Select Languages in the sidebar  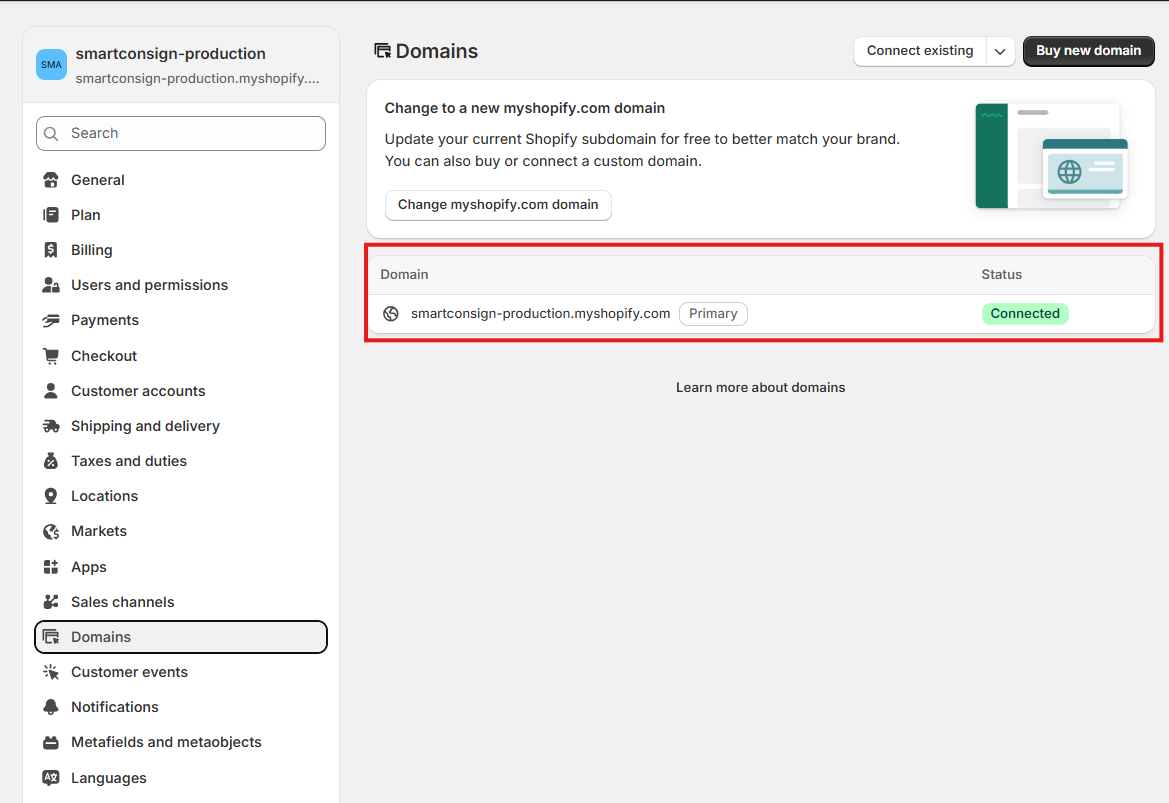(180, 778)
